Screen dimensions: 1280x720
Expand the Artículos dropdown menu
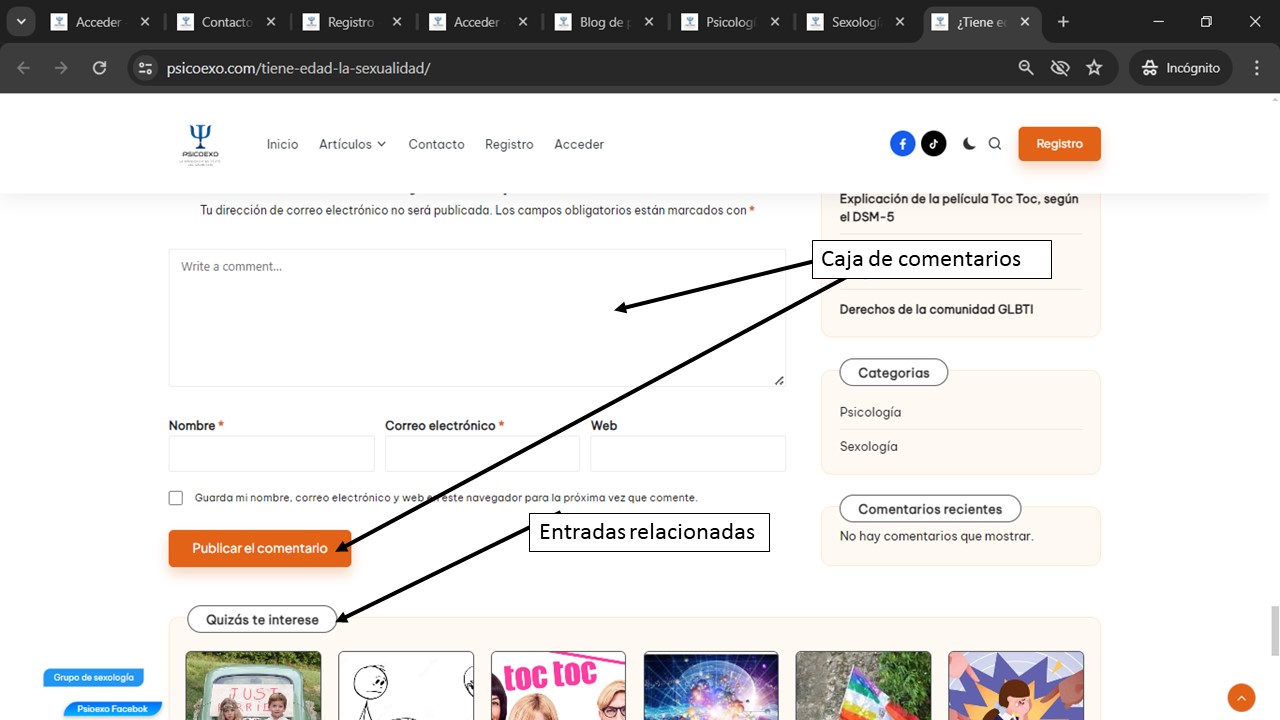[x=352, y=144]
